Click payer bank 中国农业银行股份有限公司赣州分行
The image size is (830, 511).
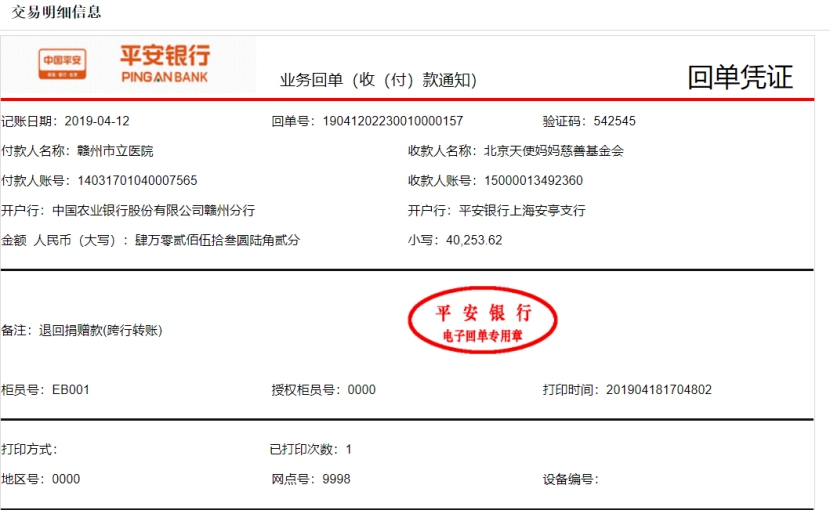pos(154,210)
